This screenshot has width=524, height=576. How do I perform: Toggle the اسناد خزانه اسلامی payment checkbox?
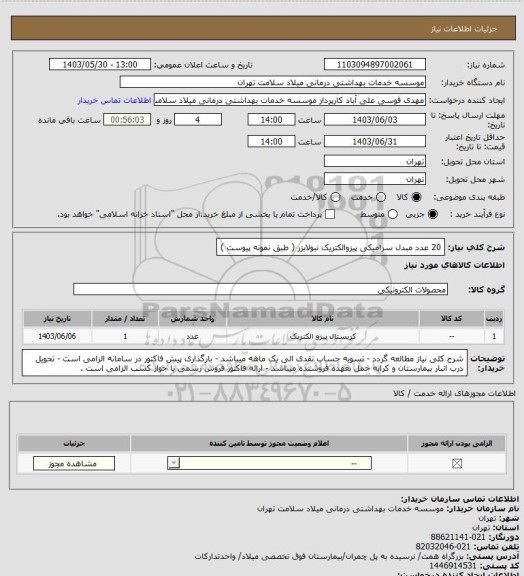click(x=330, y=214)
